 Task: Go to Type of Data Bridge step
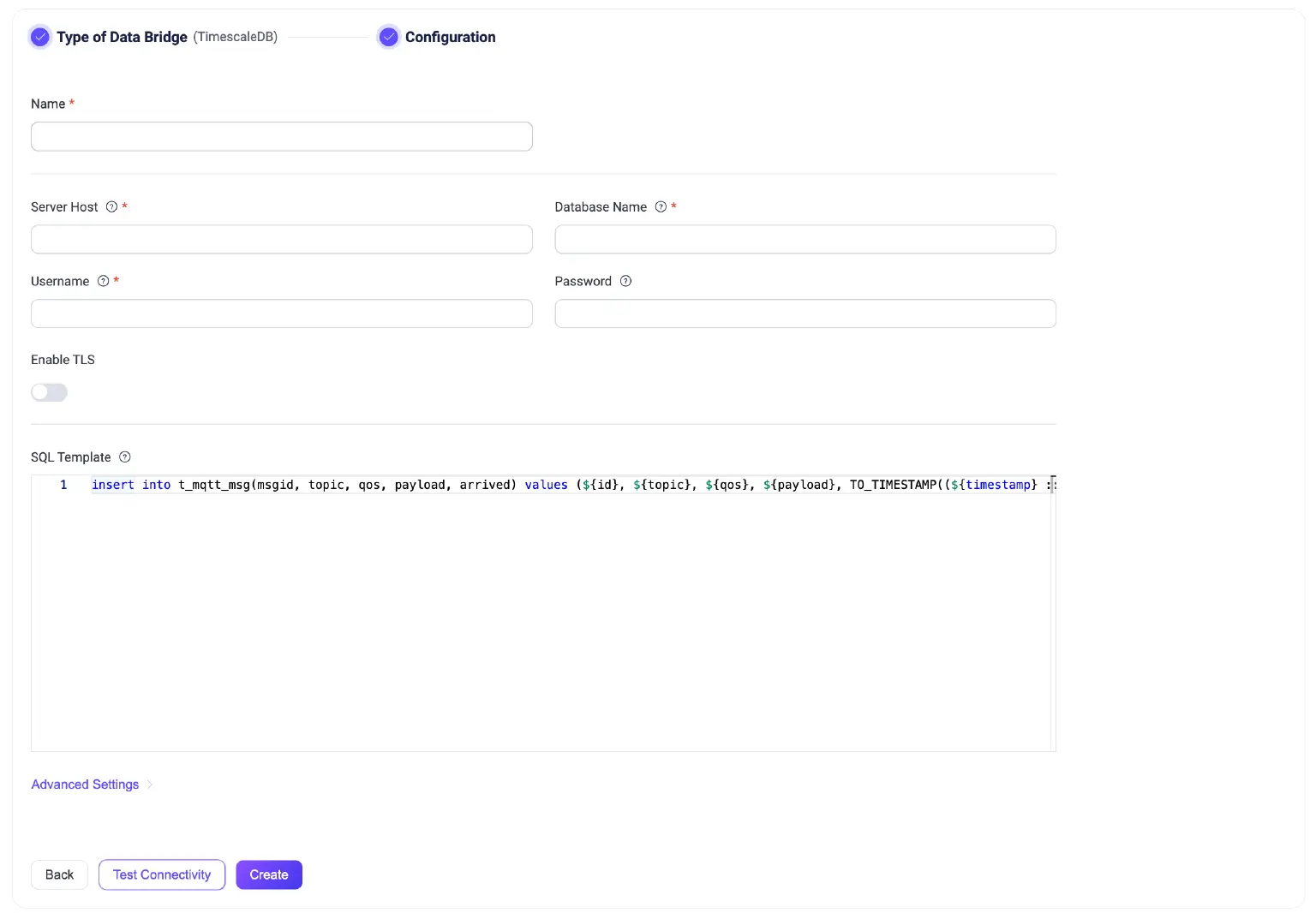pos(122,37)
